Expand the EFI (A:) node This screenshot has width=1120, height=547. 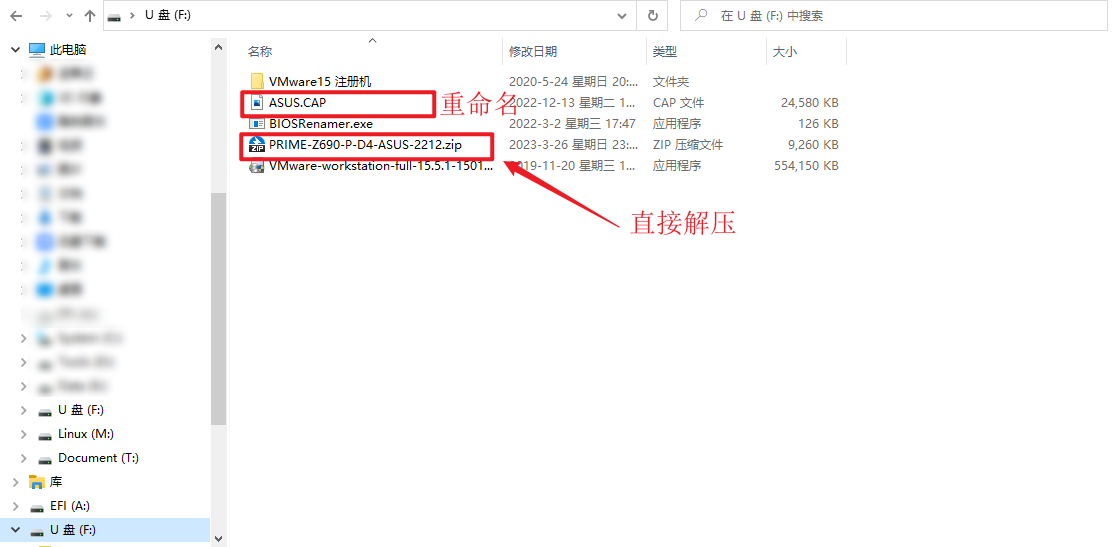click(15, 506)
